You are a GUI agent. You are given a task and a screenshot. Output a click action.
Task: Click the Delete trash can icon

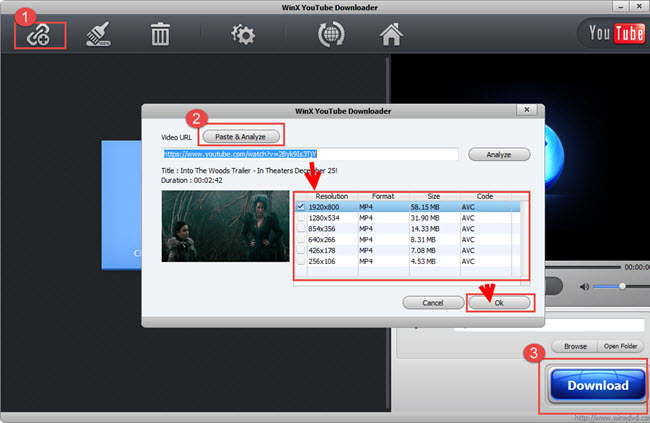pos(160,34)
